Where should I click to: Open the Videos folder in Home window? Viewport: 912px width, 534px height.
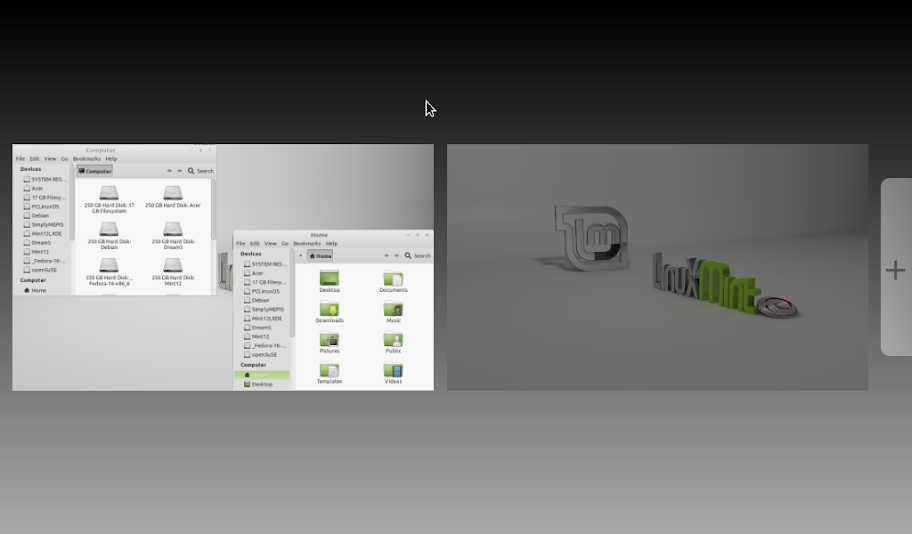pyautogui.click(x=393, y=373)
